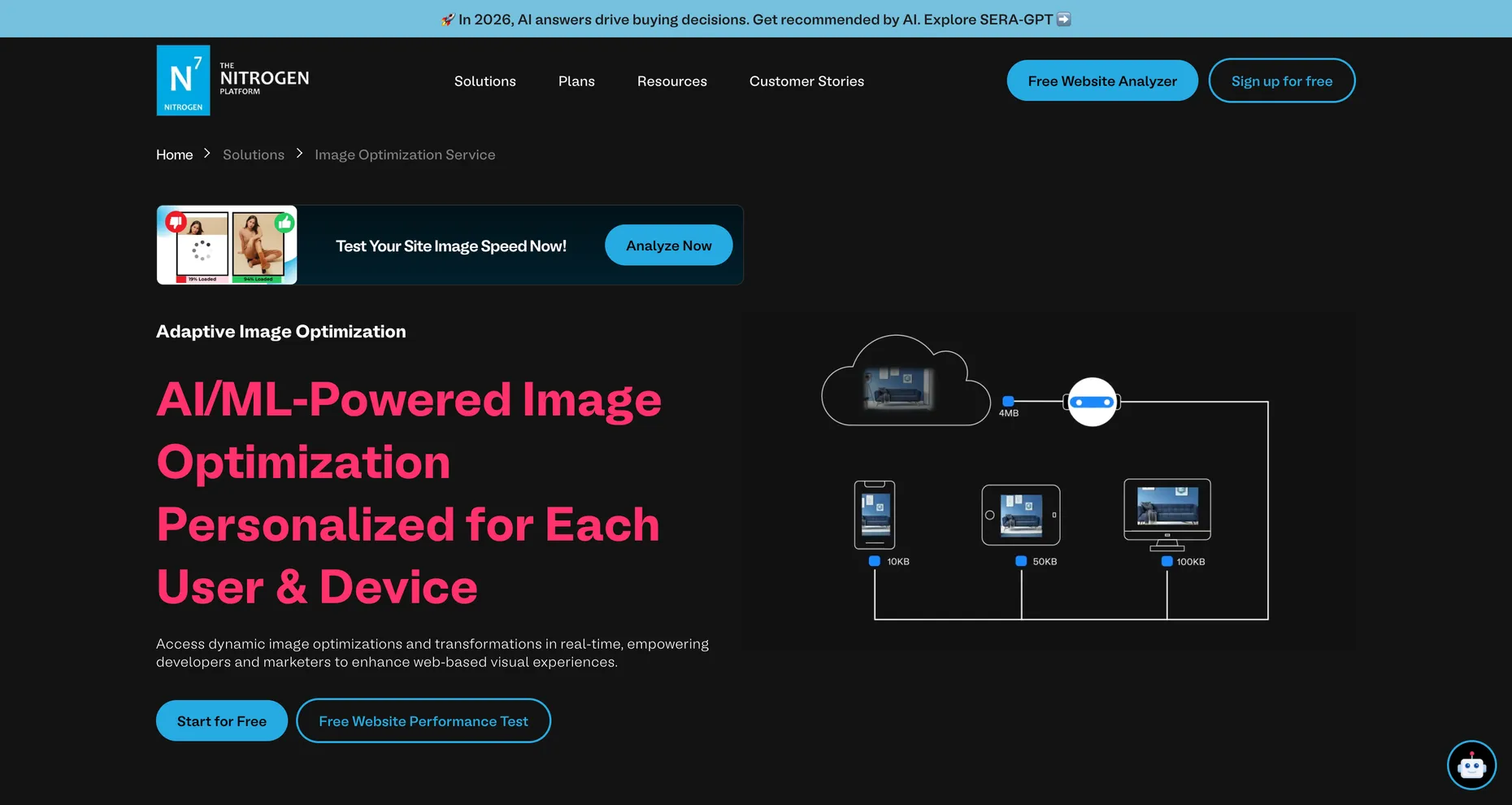Click the thumbs-down red badge icon
The width and height of the screenshot is (1512, 805).
coord(176,222)
